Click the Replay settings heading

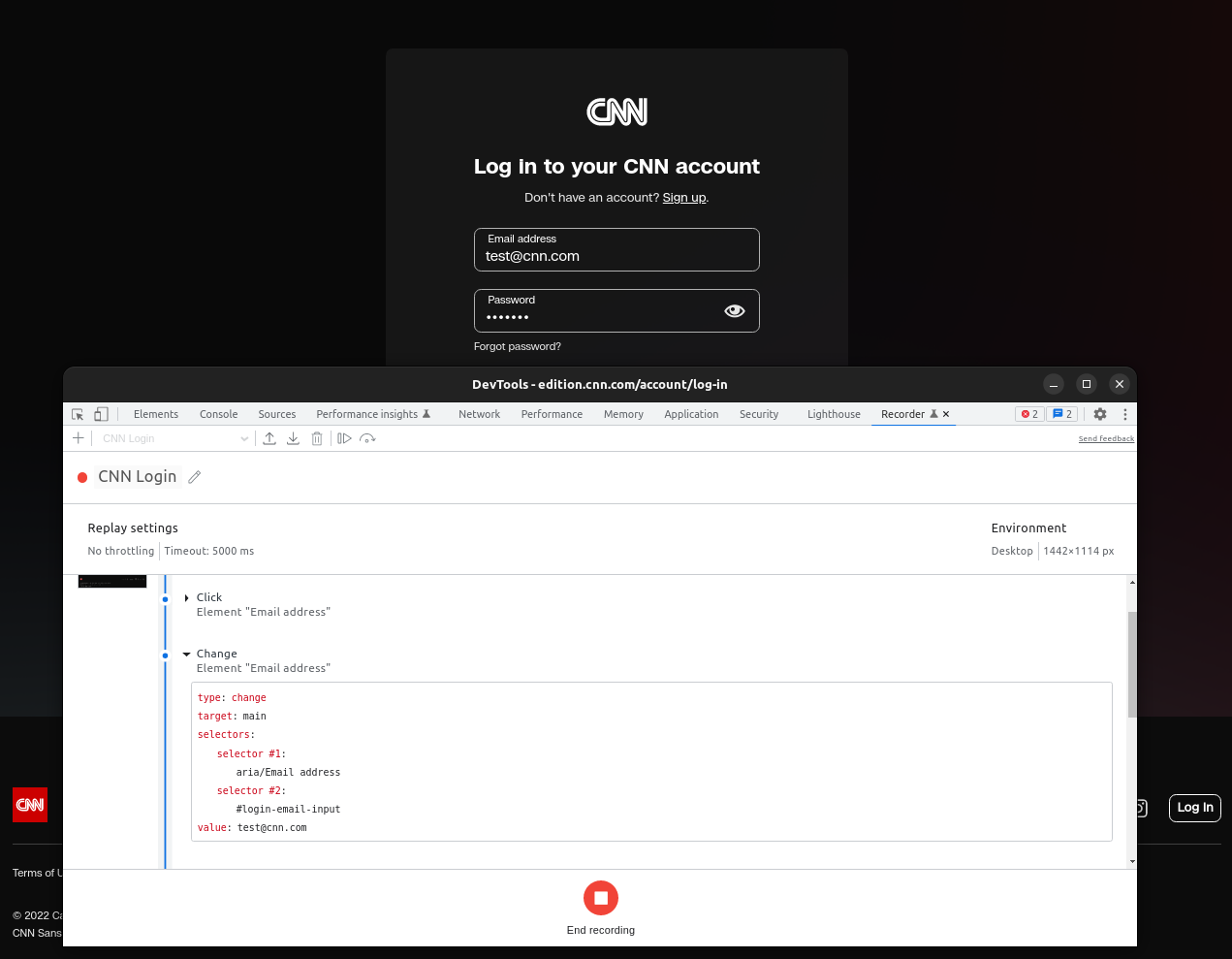tap(133, 528)
